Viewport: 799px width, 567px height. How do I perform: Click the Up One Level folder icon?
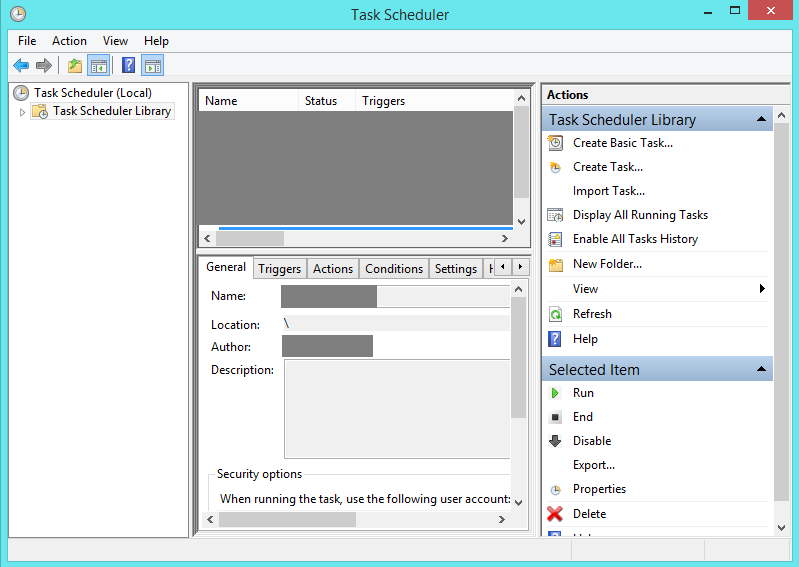pyautogui.click(x=75, y=65)
